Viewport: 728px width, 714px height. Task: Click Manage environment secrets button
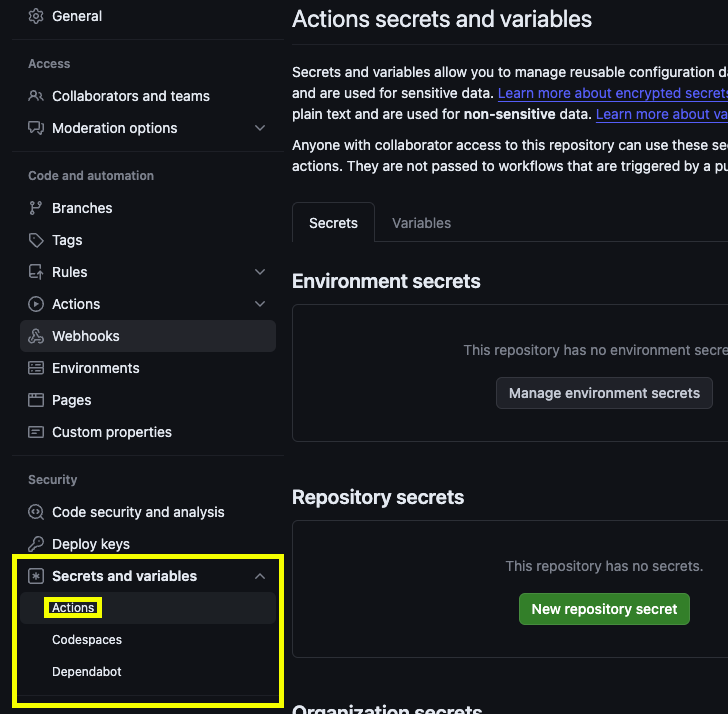(604, 393)
